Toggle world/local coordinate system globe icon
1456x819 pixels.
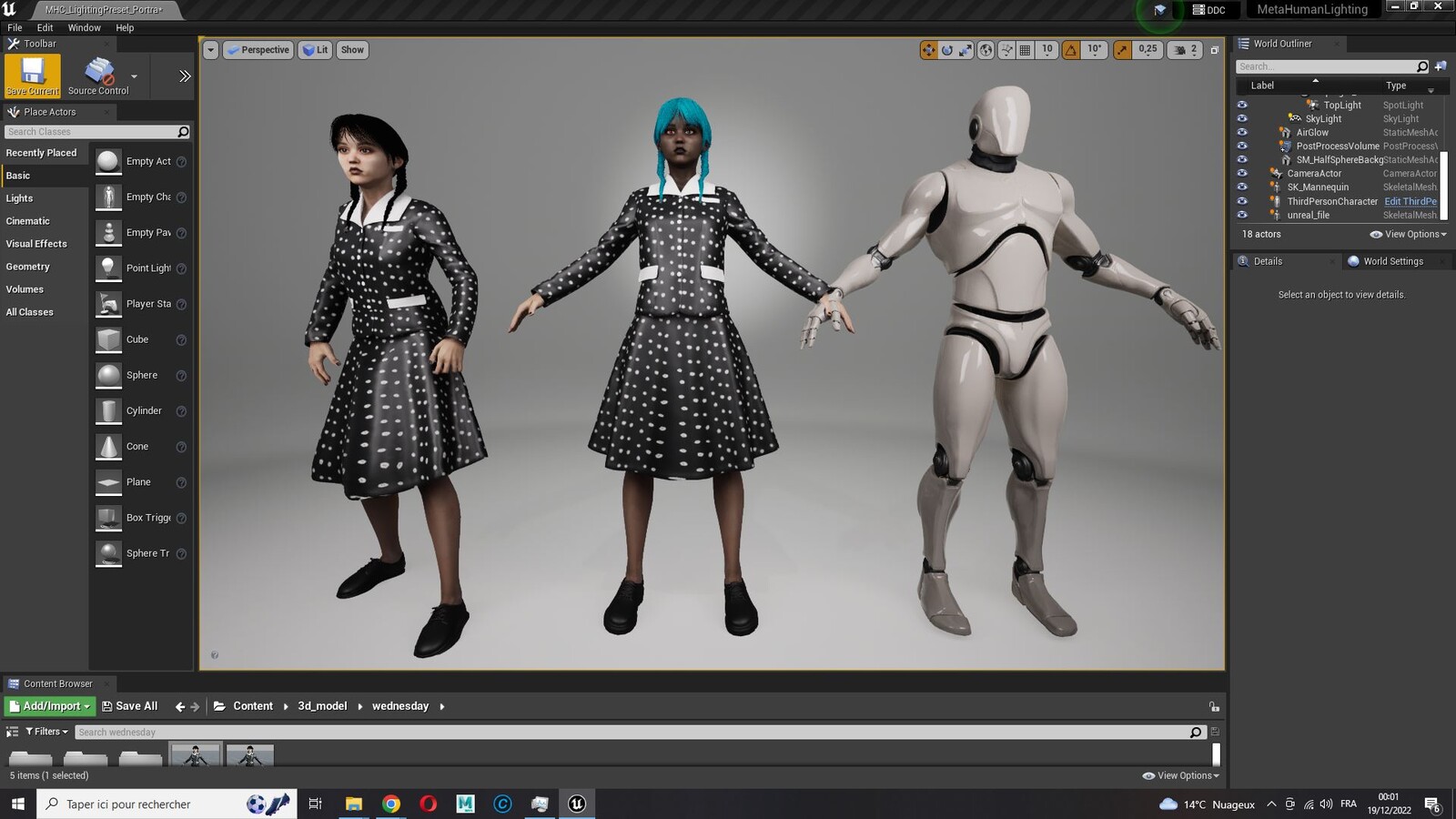pyautogui.click(x=986, y=50)
